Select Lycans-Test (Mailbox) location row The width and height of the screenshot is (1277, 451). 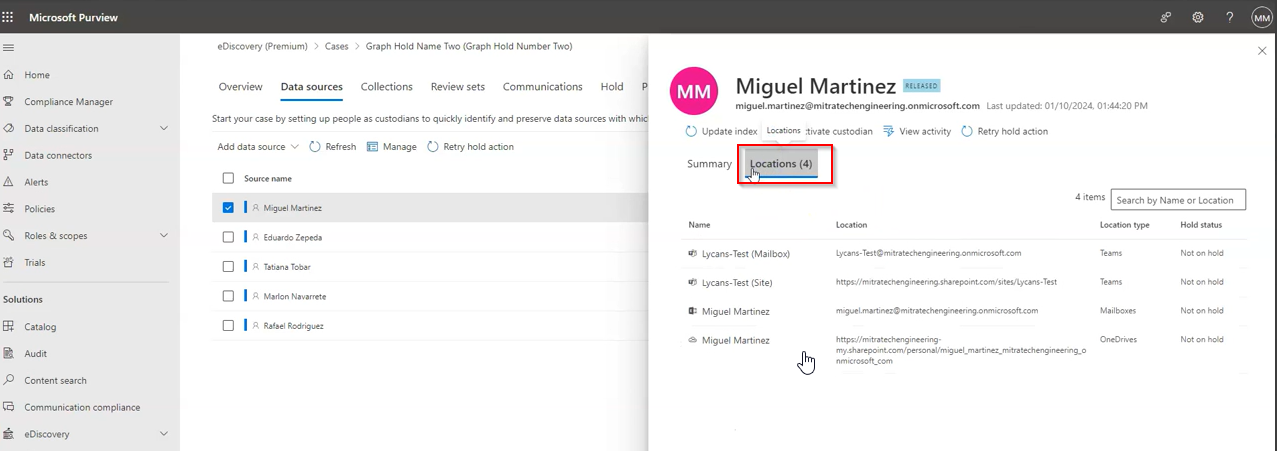click(965, 254)
